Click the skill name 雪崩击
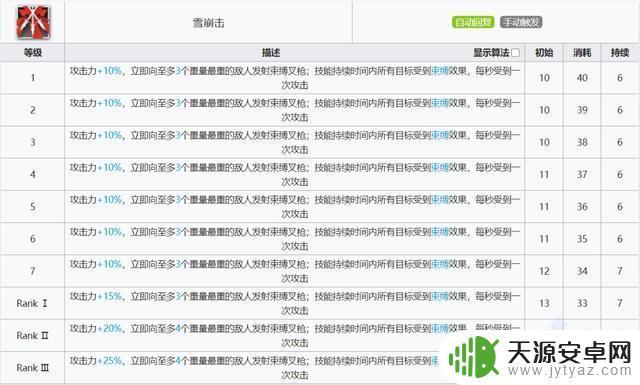This screenshot has height=385, width=640. [x=209, y=23]
